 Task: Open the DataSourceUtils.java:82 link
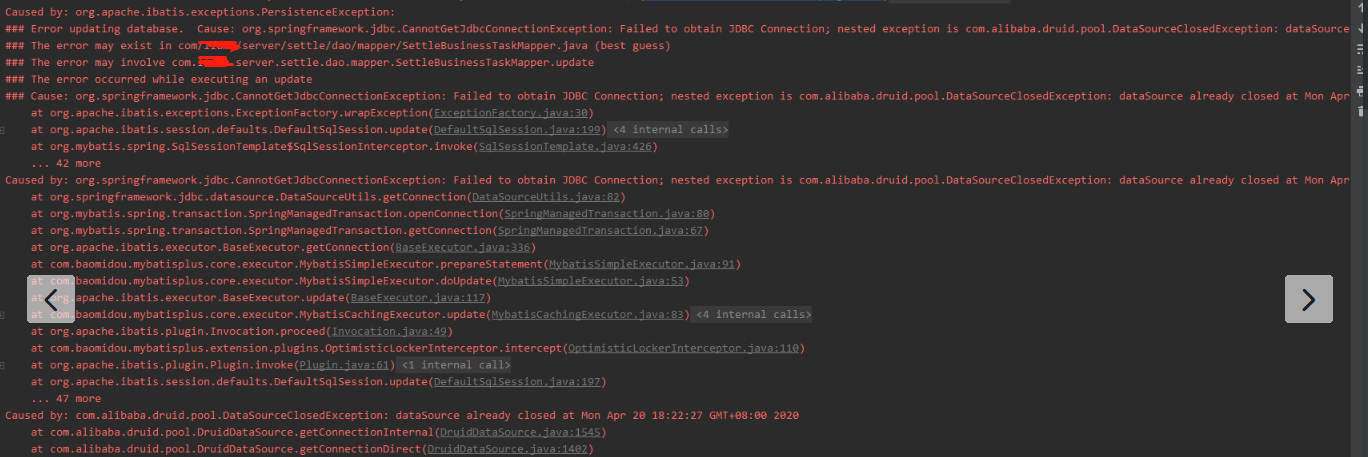point(546,197)
